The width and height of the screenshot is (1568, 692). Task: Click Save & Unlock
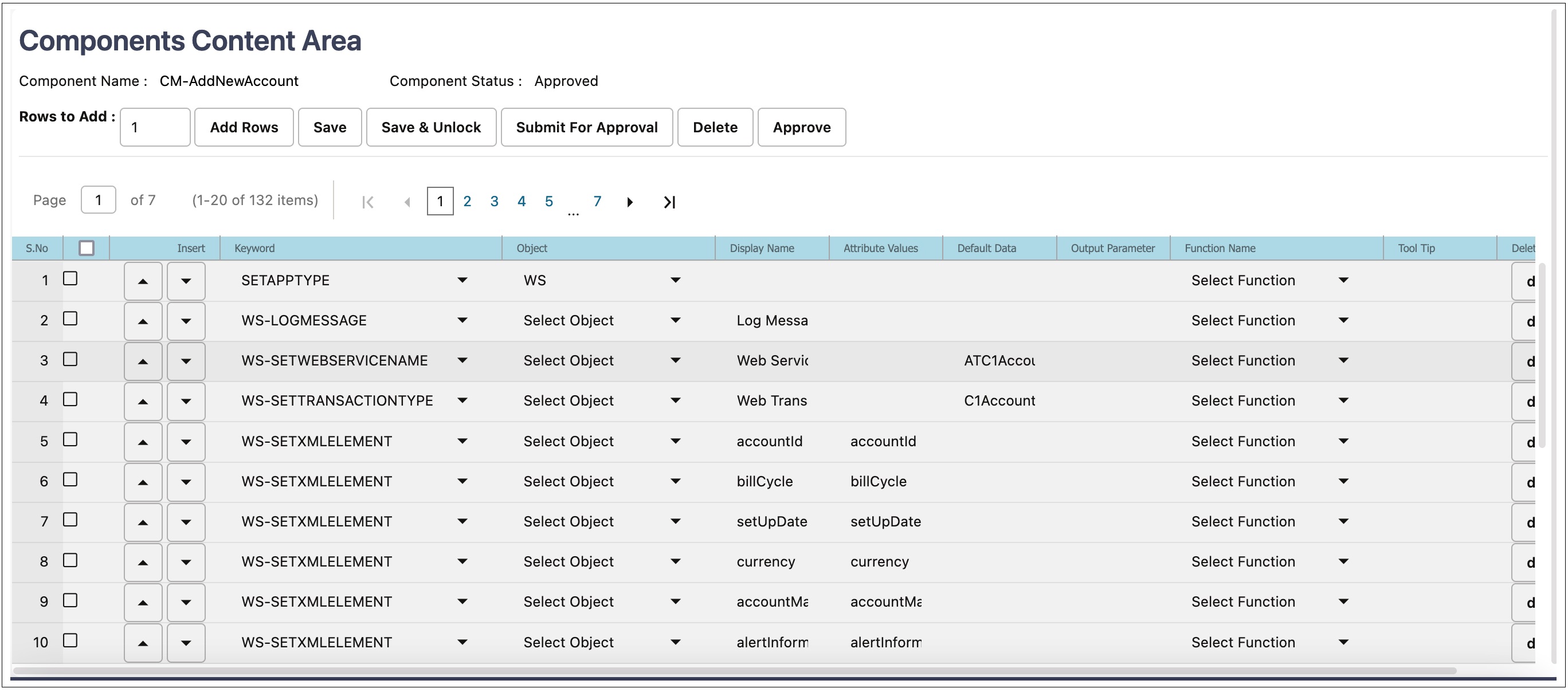coord(431,127)
